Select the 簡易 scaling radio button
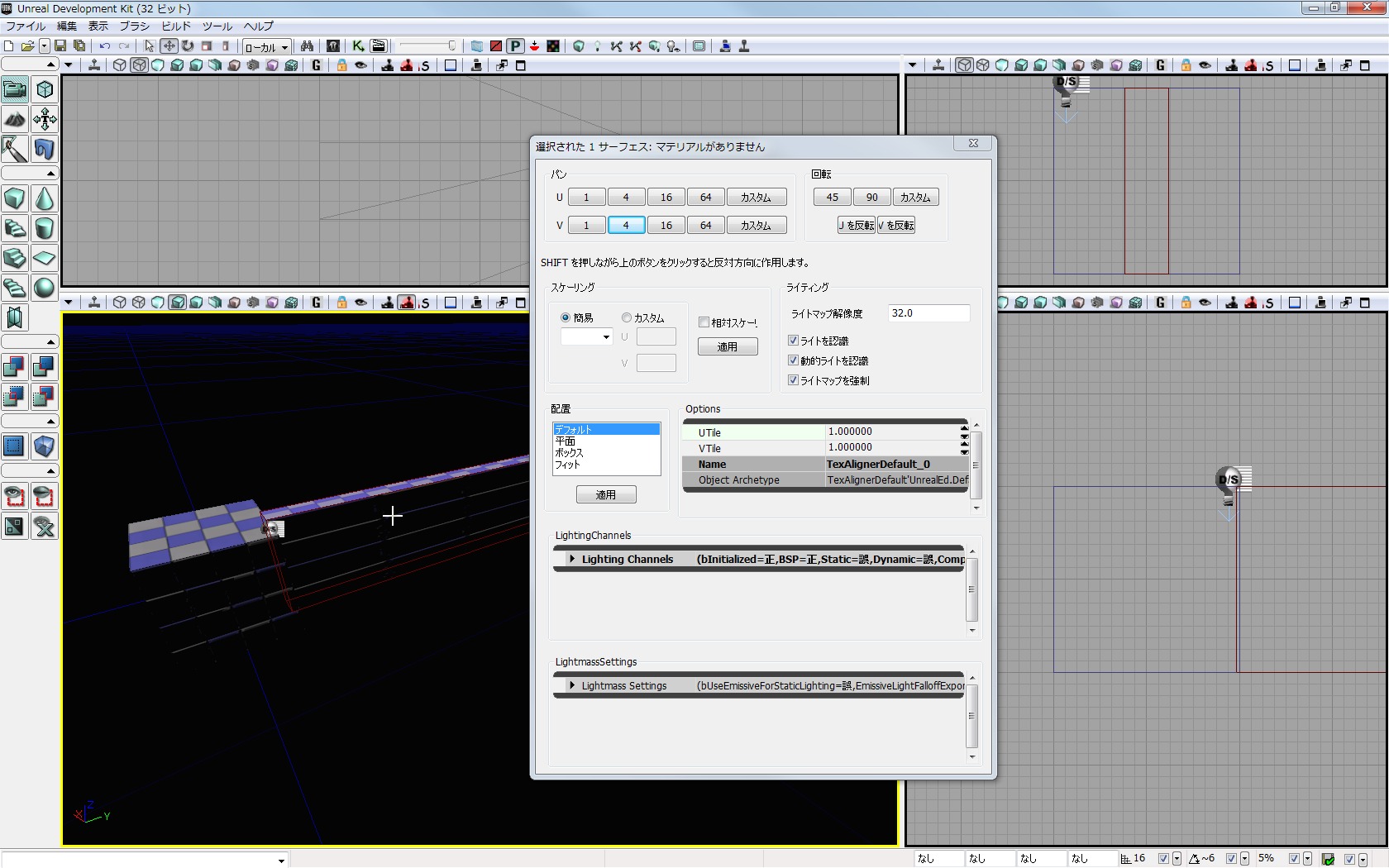Screen dimensions: 1389x868 (x=566, y=317)
